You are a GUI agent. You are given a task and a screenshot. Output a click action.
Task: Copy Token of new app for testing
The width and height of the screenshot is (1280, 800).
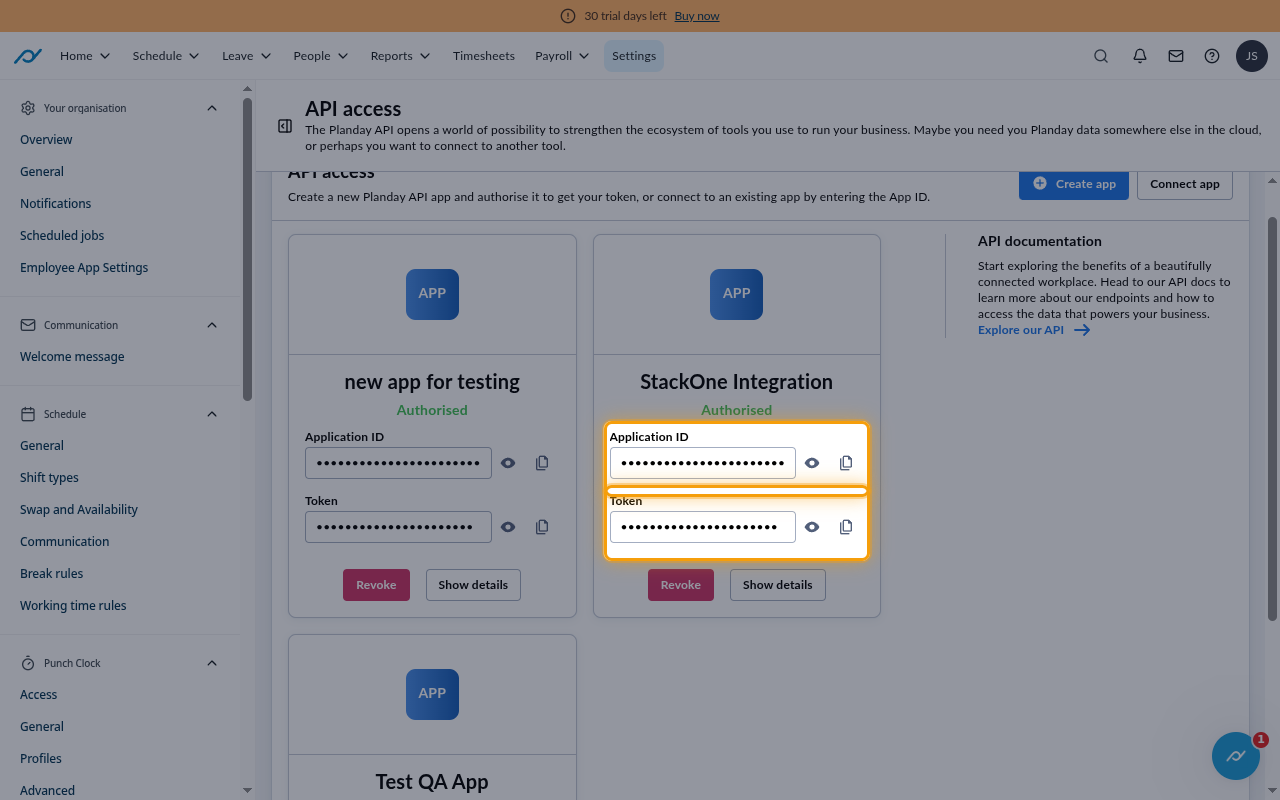542,527
